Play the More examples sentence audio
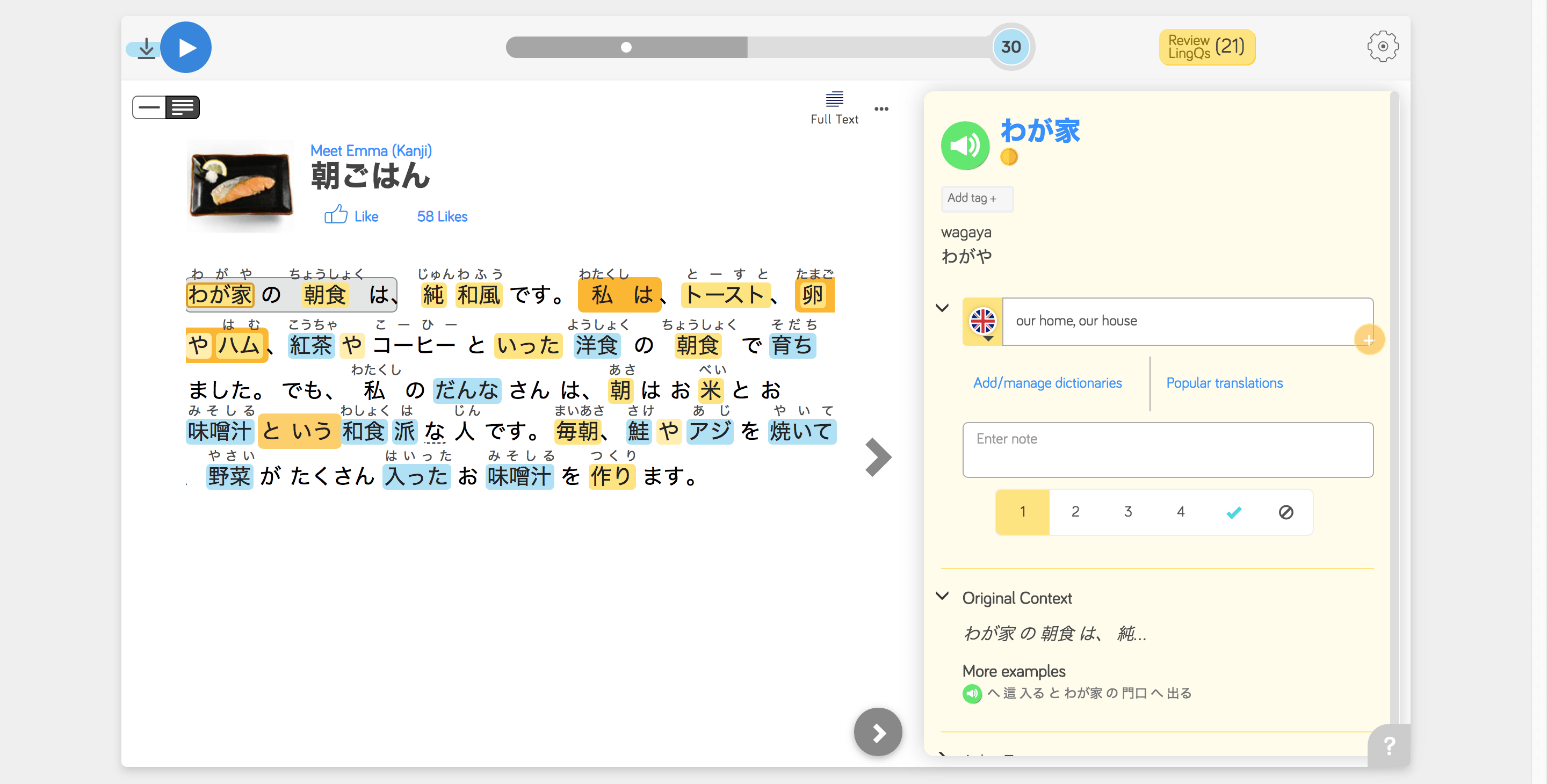Viewport: 1547px width, 784px height. click(x=972, y=693)
